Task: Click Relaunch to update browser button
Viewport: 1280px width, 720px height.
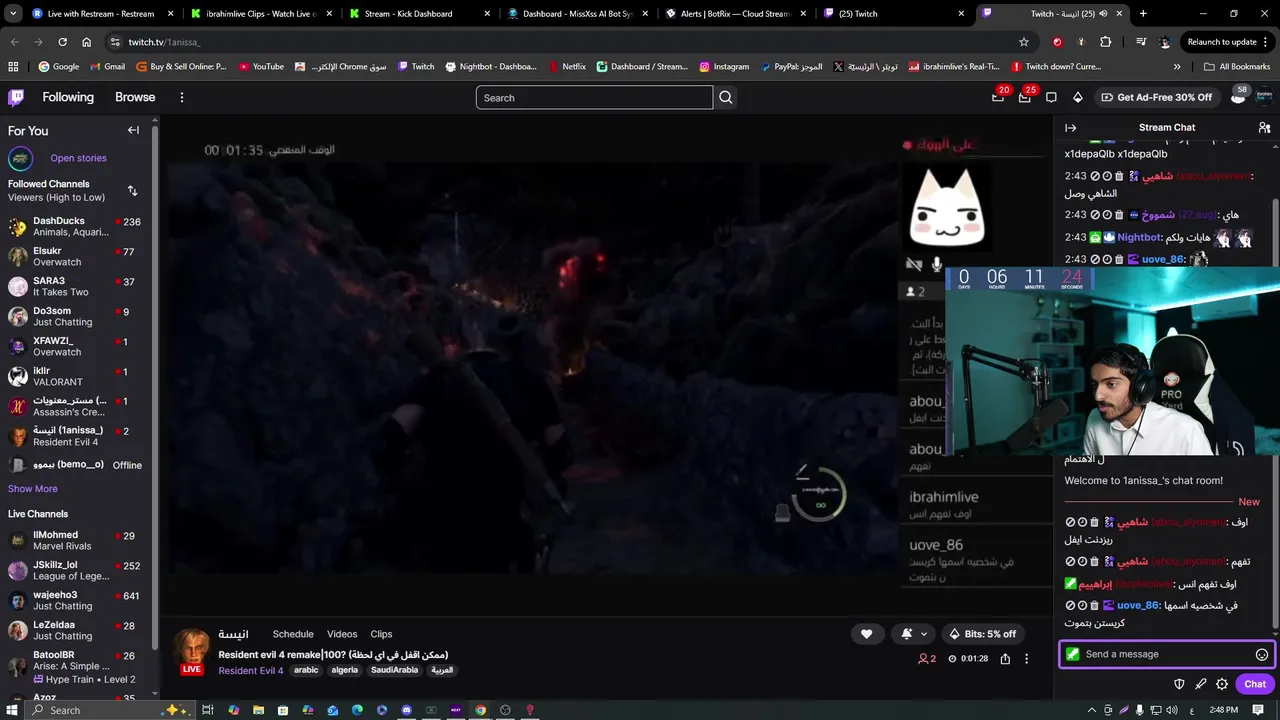Action: tap(1222, 42)
